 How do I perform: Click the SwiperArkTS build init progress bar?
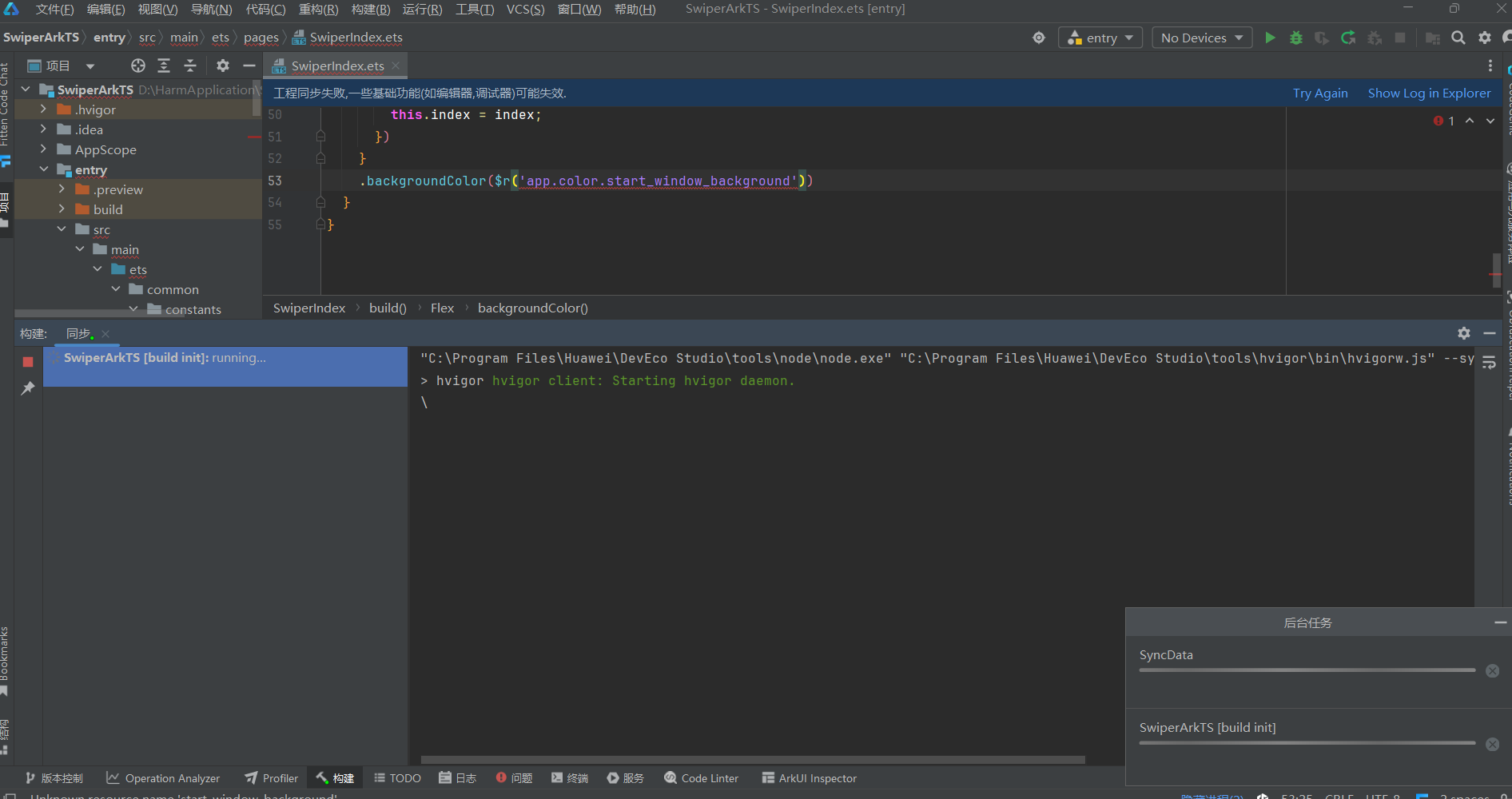(x=1307, y=743)
